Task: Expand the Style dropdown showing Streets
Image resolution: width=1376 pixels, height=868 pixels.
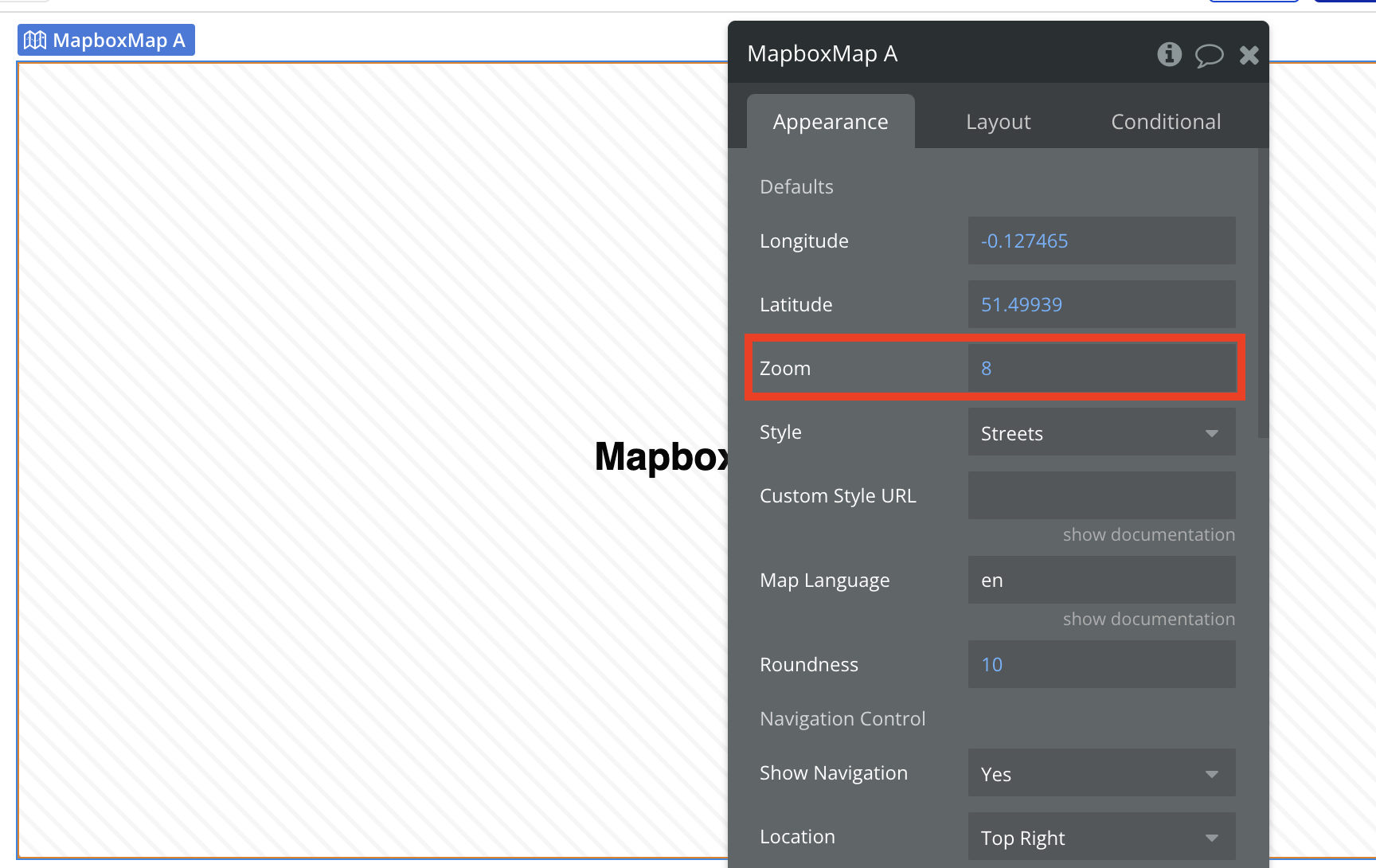Action: 1101,432
